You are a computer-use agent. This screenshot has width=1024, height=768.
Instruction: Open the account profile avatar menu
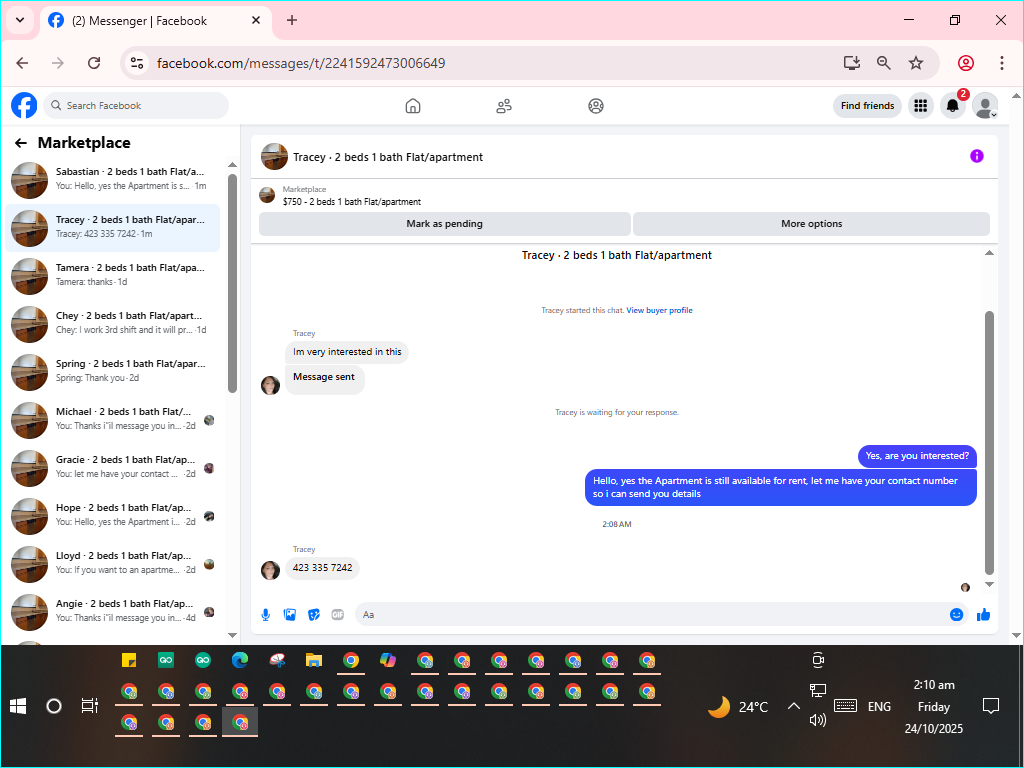pyautogui.click(x=985, y=105)
